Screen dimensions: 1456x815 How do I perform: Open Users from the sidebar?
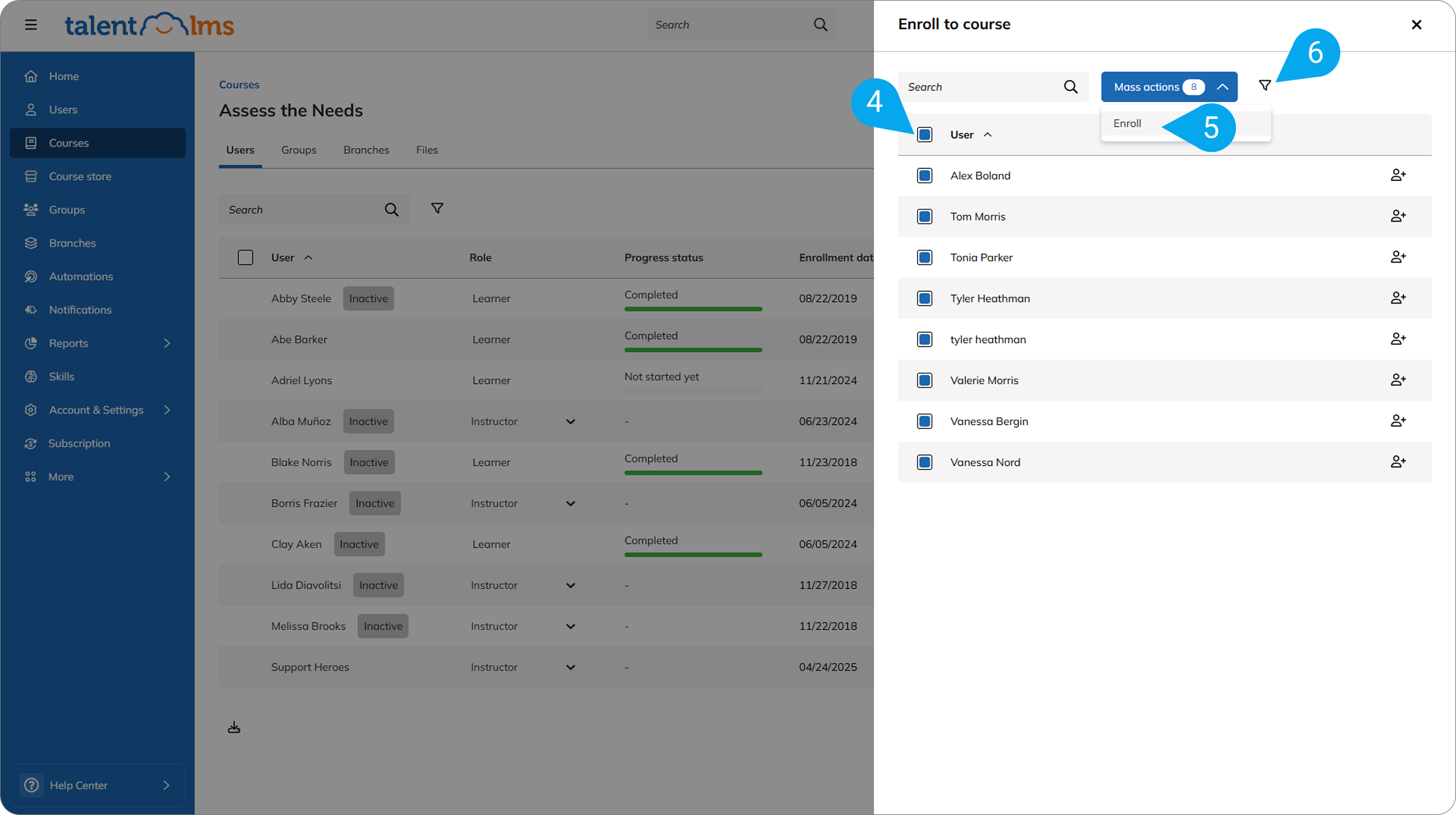coord(63,109)
